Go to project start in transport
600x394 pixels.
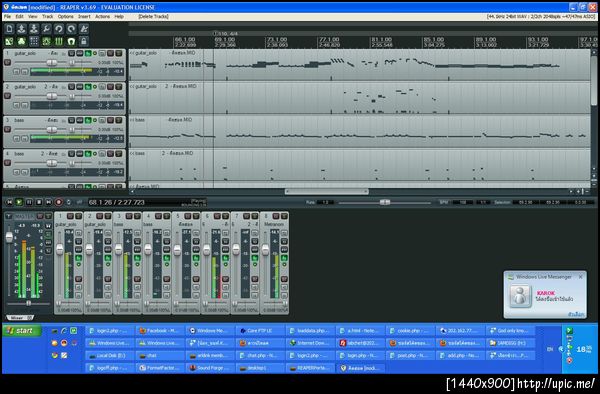tap(9, 202)
